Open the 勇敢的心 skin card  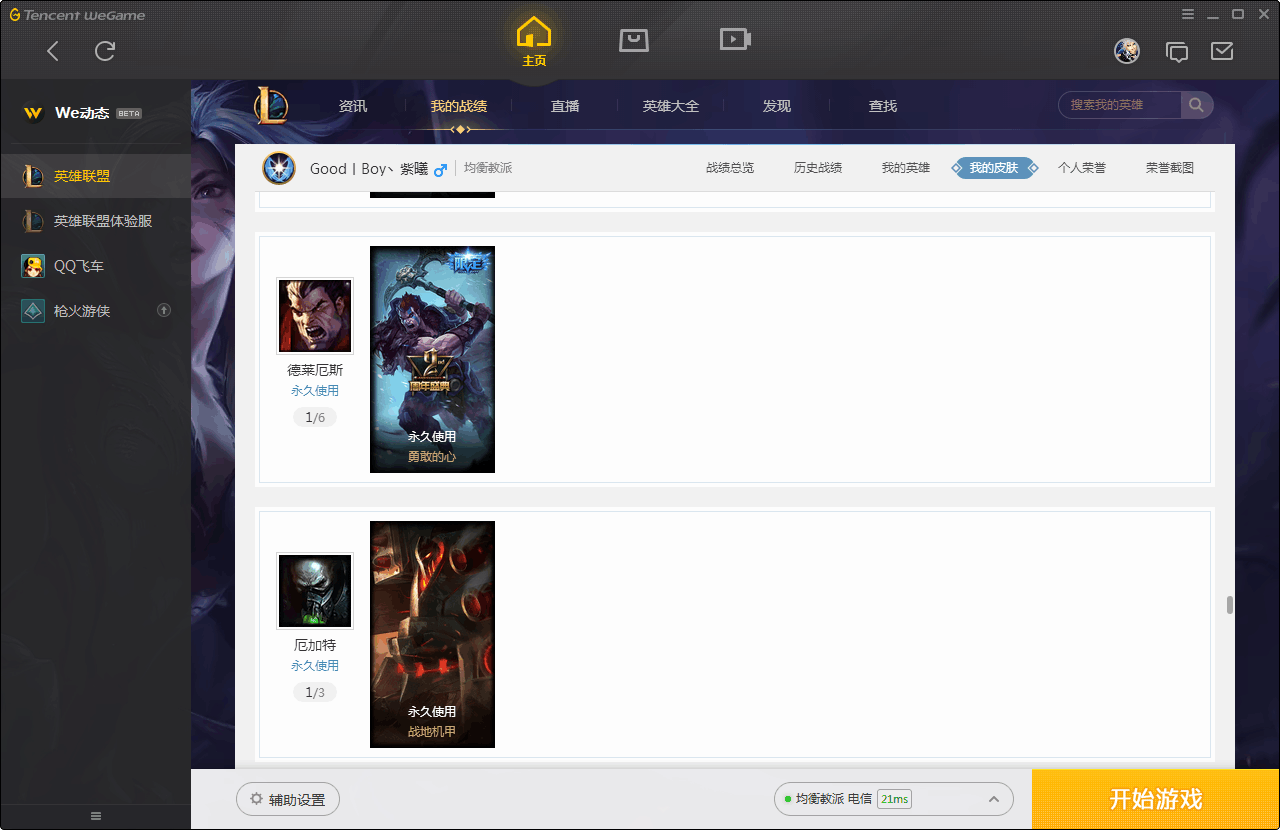tap(432, 360)
